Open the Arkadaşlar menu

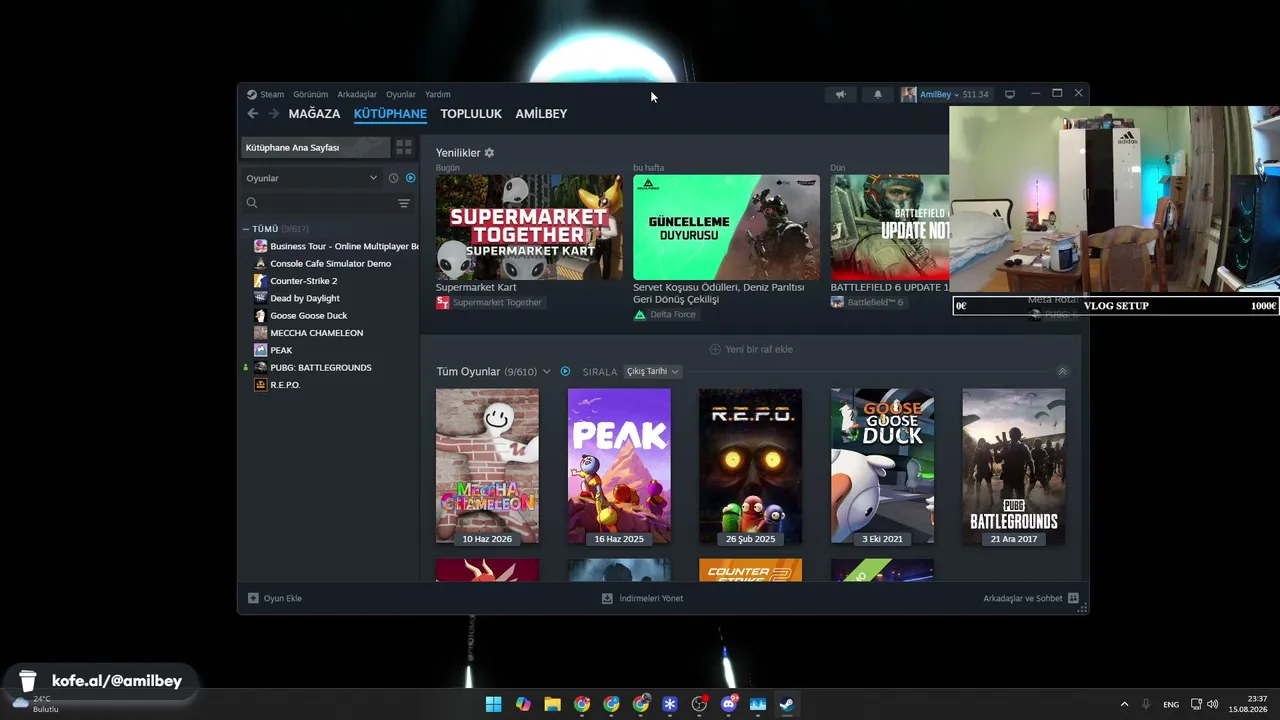point(357,94)
